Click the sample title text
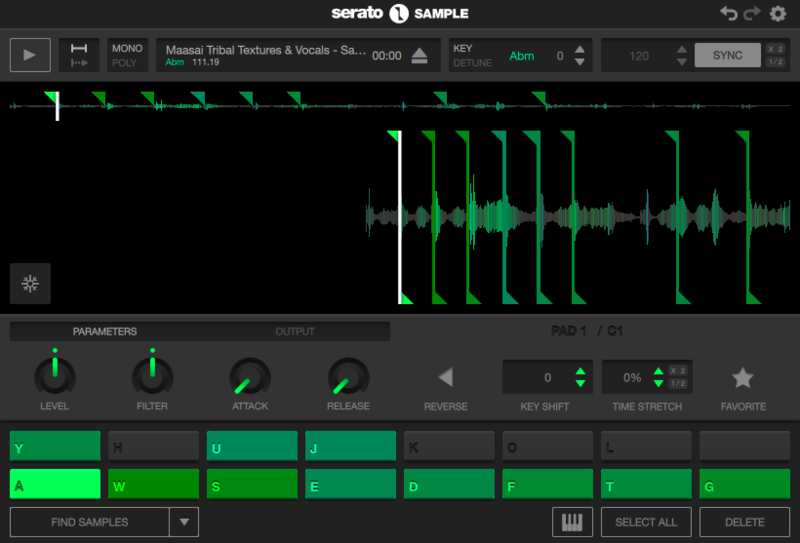800x543 pixels. 265,50
